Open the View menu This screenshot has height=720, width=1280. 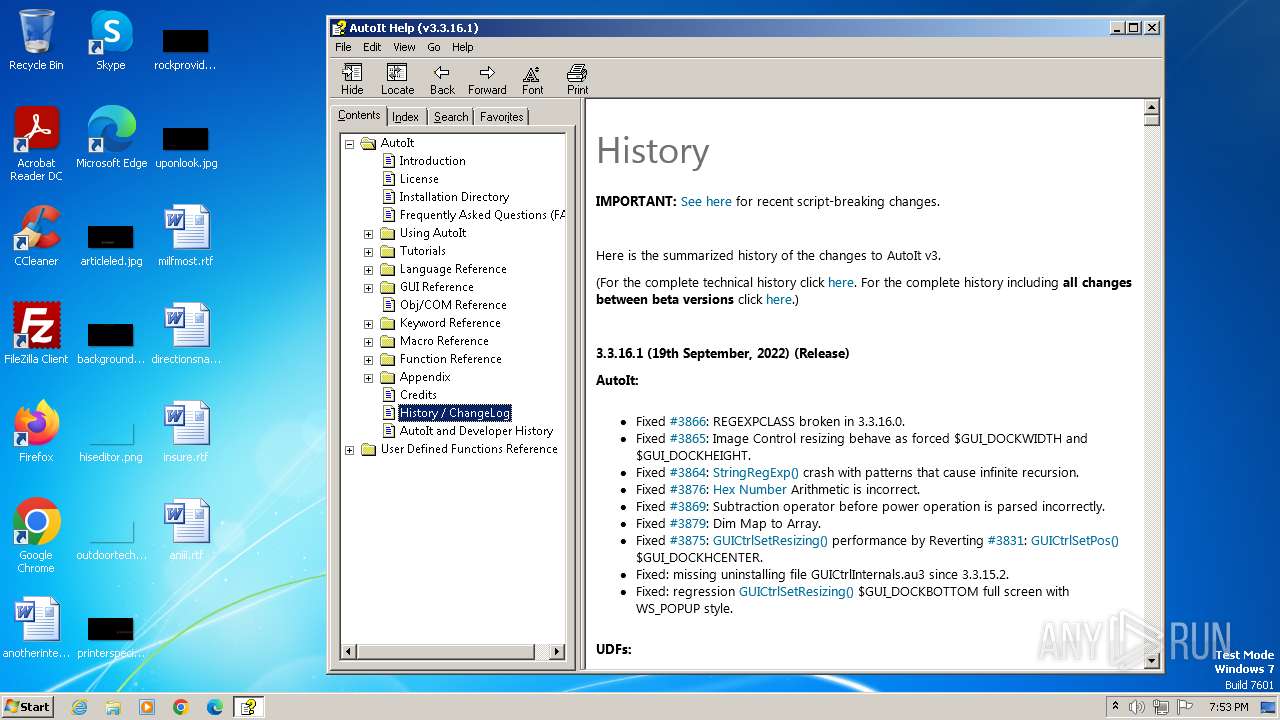[404, 47]
